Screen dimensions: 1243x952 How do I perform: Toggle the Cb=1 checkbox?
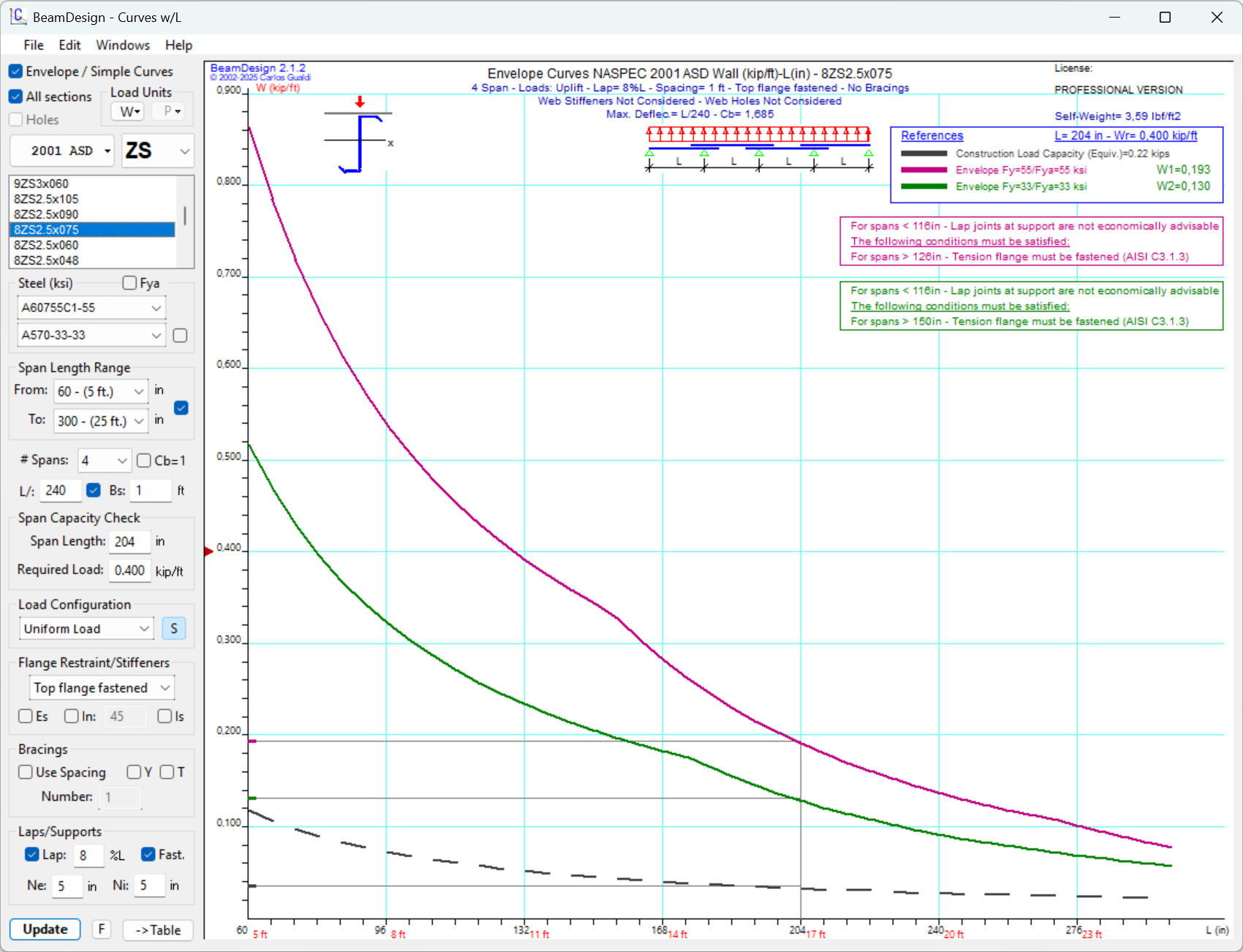tap(144, 461)
